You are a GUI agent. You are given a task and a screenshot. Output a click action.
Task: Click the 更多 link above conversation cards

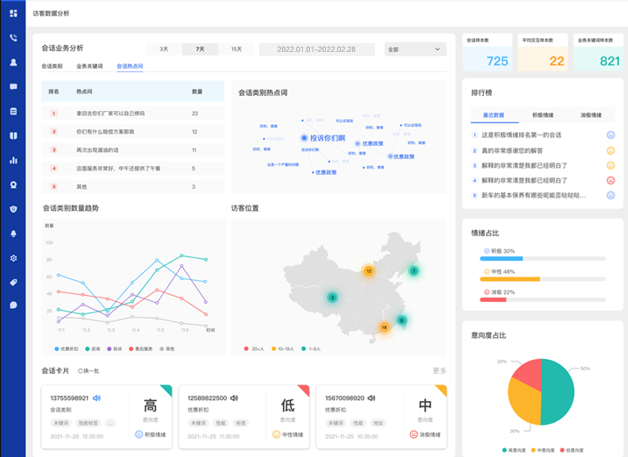coord(439,371)
